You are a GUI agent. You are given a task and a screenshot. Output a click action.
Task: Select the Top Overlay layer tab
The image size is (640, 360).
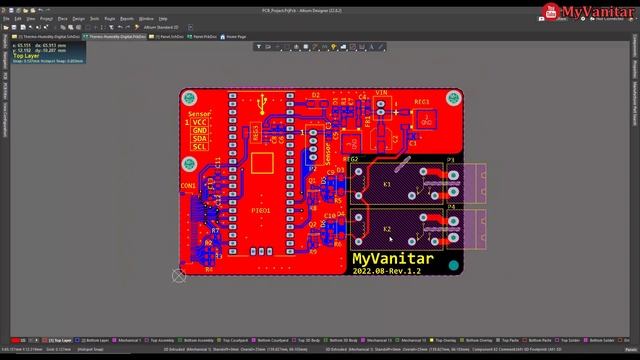tap(443, 340)
